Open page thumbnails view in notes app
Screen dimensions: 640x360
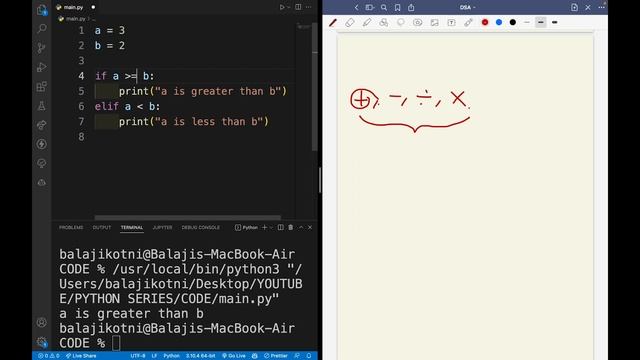click(x=370, y=7)
